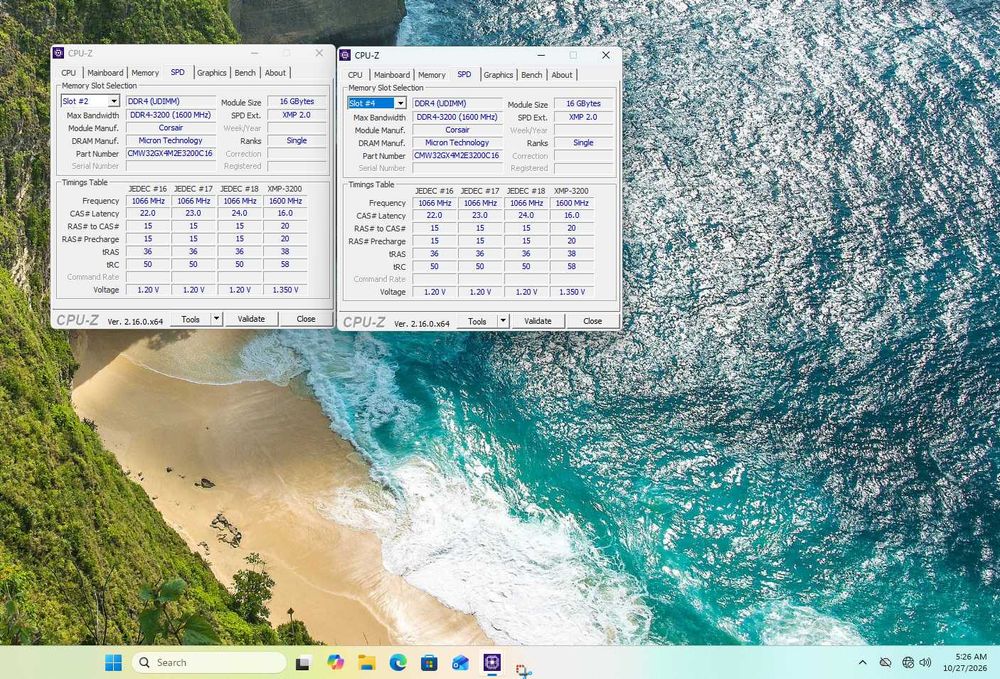Image resolution: width=1000 pixels, height=679 pixels.
Task: Click Close button in left window
Action: click(306, 319)
